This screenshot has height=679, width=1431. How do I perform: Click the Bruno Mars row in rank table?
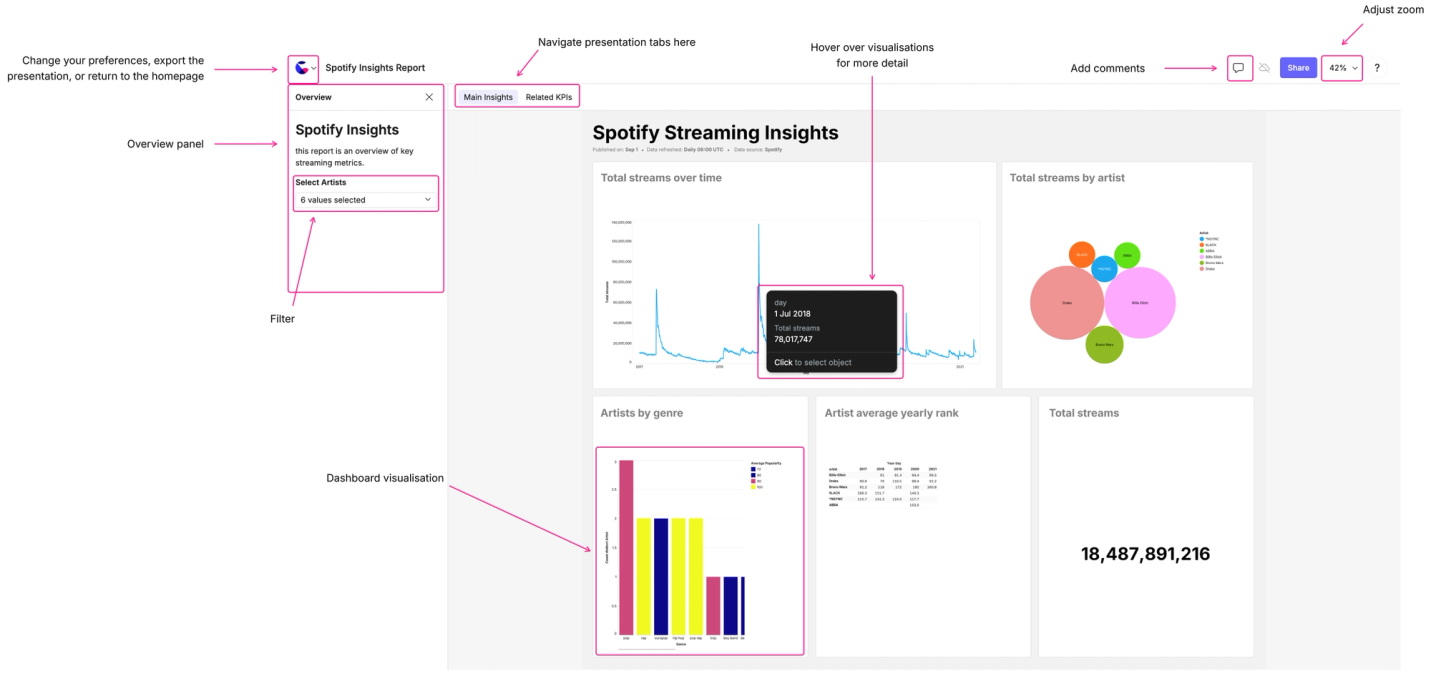click(882, 487)
